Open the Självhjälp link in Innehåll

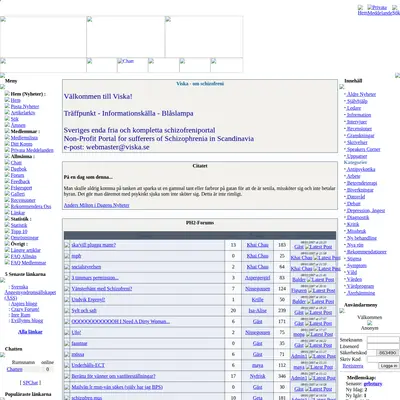point(357,101)
